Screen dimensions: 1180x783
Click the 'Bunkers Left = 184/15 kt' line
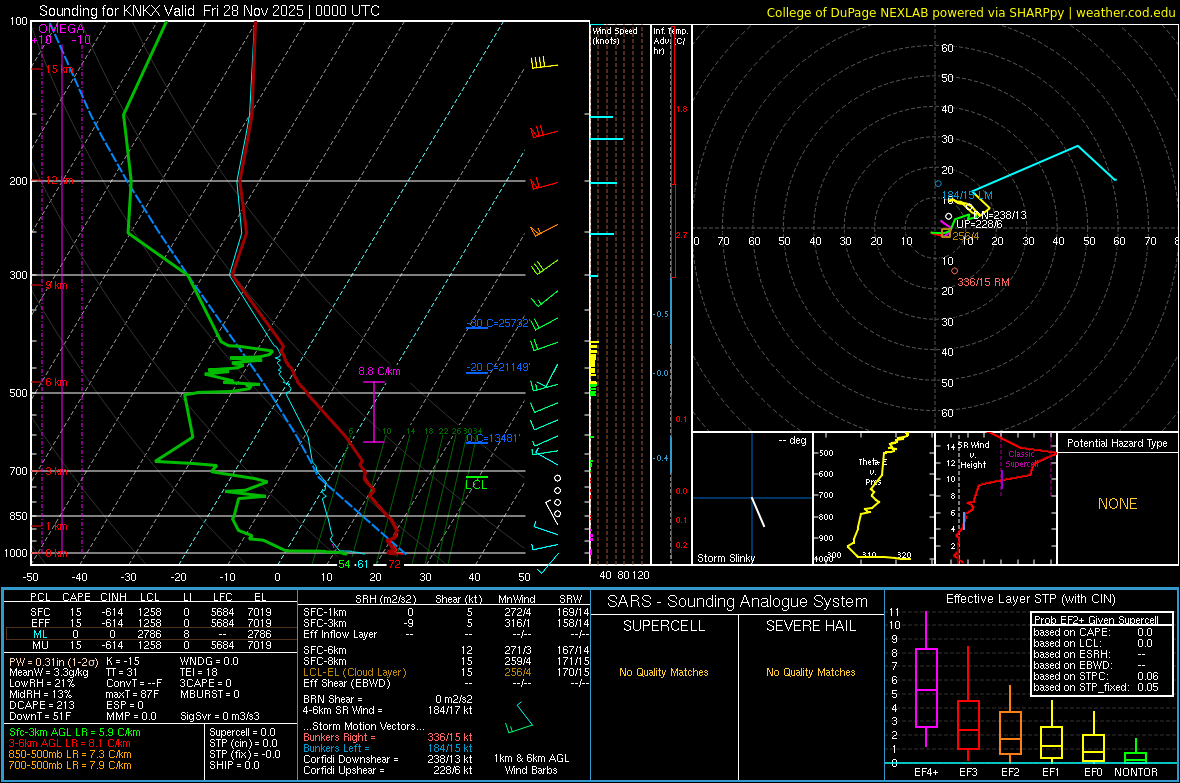click(388, 748)
